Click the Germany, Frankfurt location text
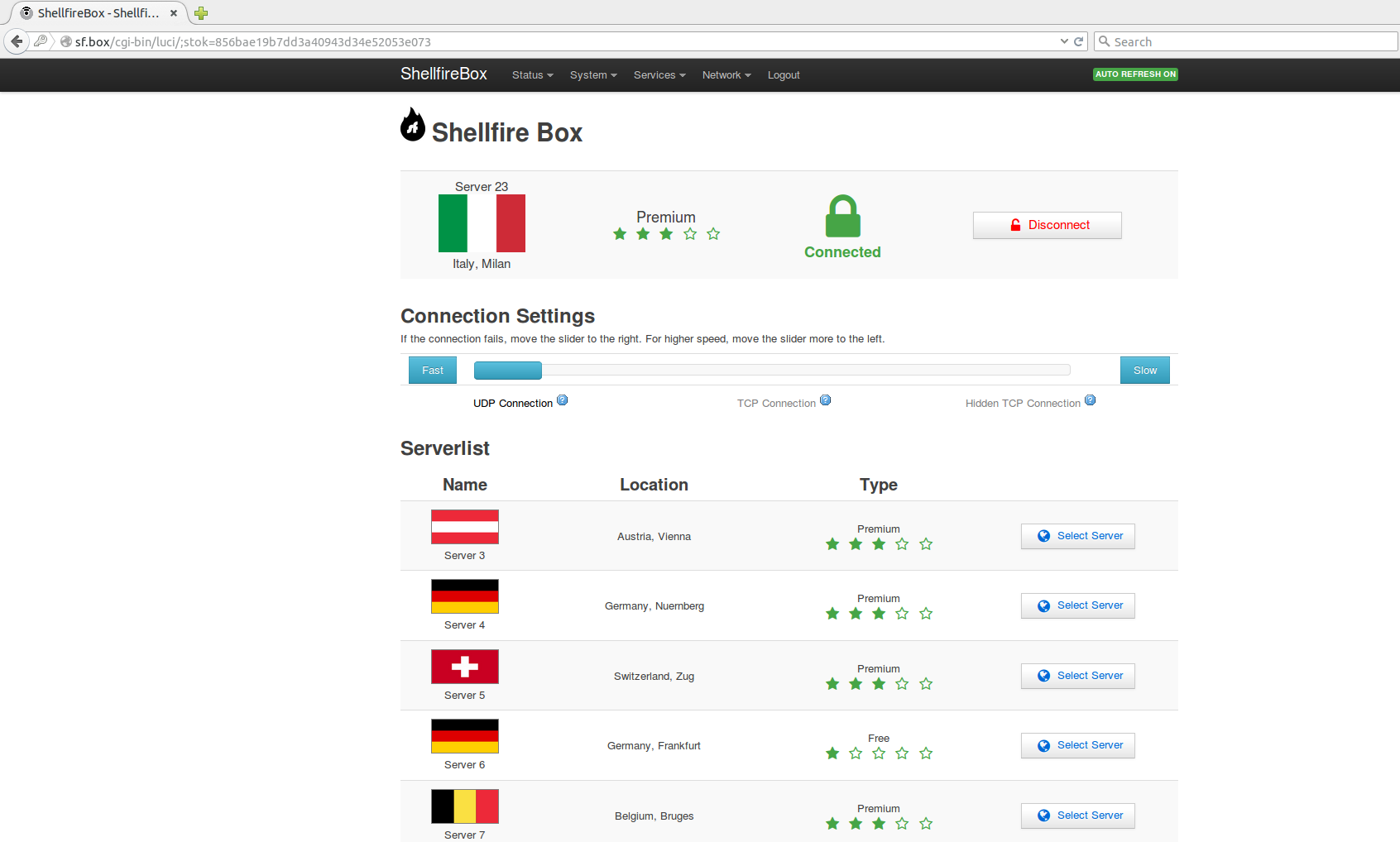The height and width of the screenshot is (842, 1400). coord(654,746)
